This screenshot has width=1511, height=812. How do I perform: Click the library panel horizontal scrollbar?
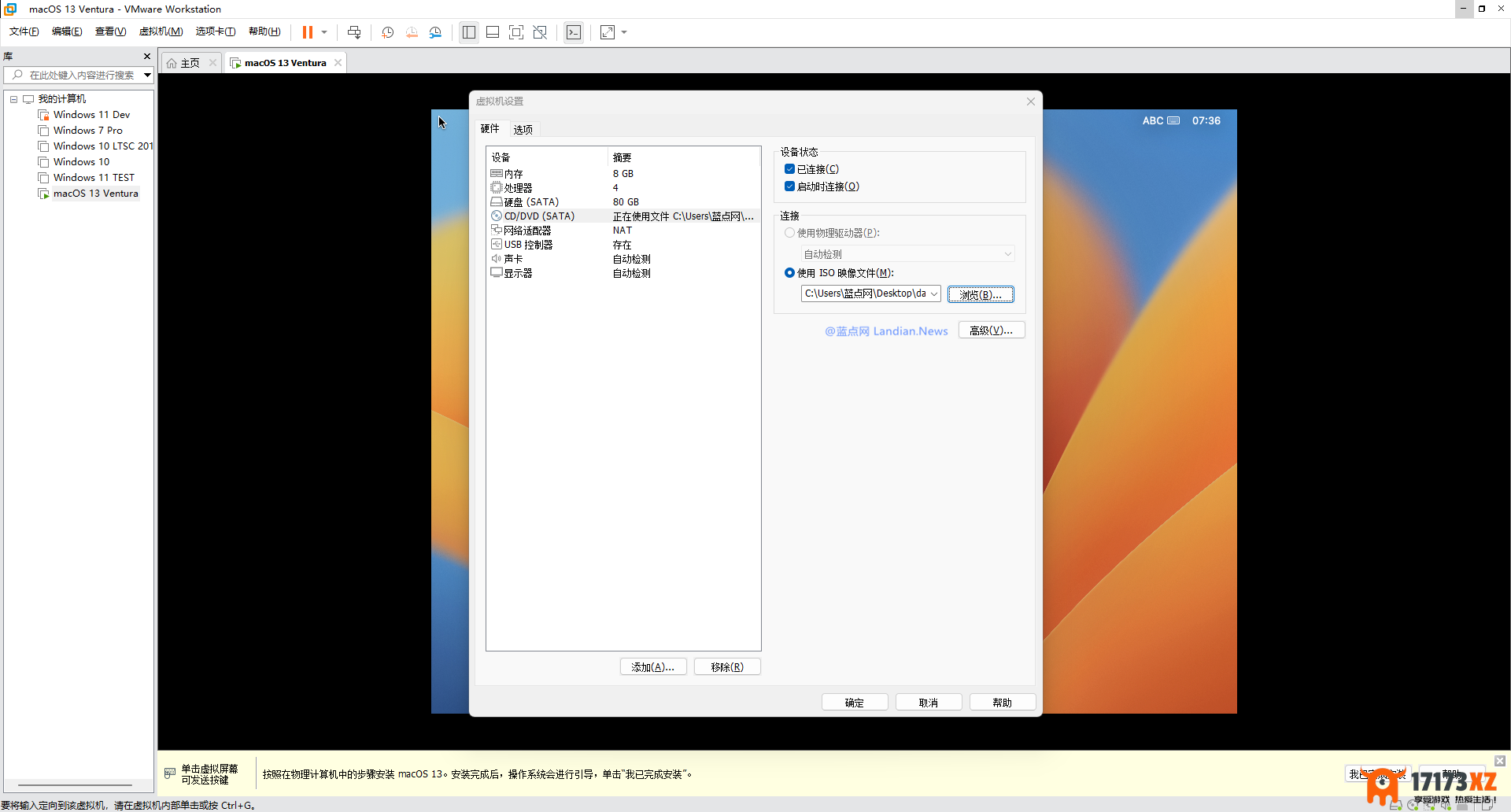tap(76, 785)
